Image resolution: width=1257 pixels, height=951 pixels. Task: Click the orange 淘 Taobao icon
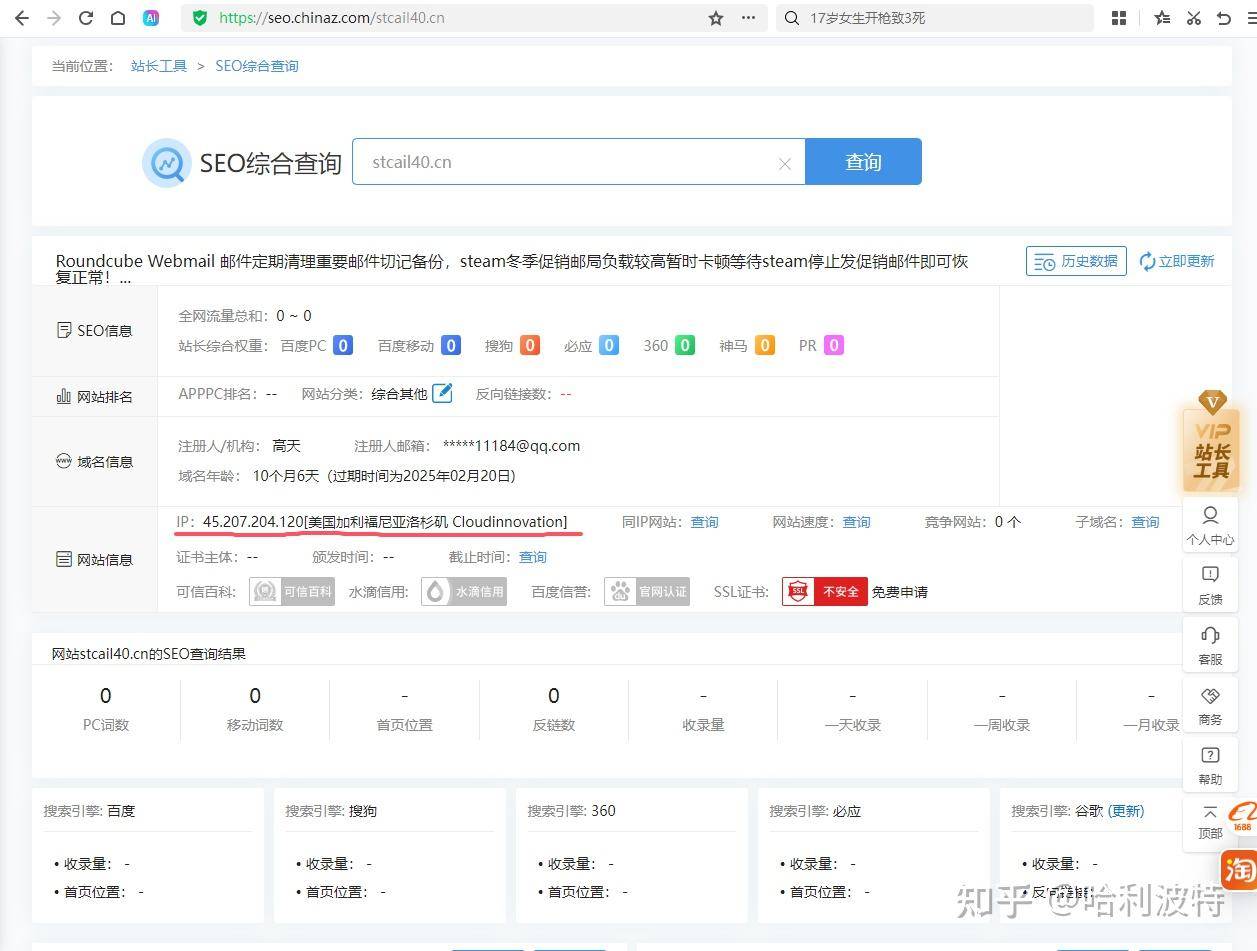(1239, 871)
